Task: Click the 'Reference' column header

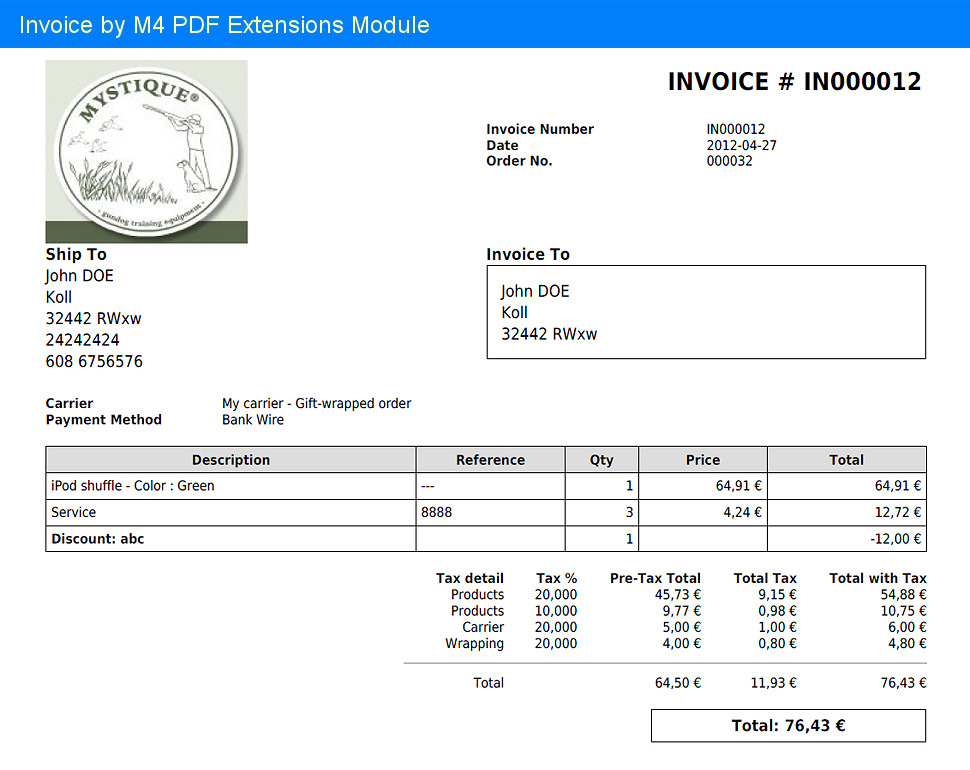Action: pos(491,460)
